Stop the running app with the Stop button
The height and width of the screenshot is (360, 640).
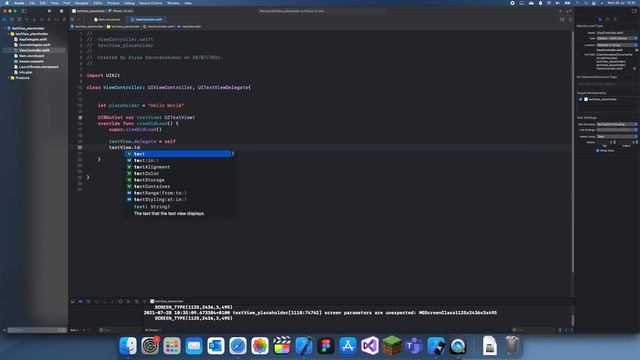point(61,11)
